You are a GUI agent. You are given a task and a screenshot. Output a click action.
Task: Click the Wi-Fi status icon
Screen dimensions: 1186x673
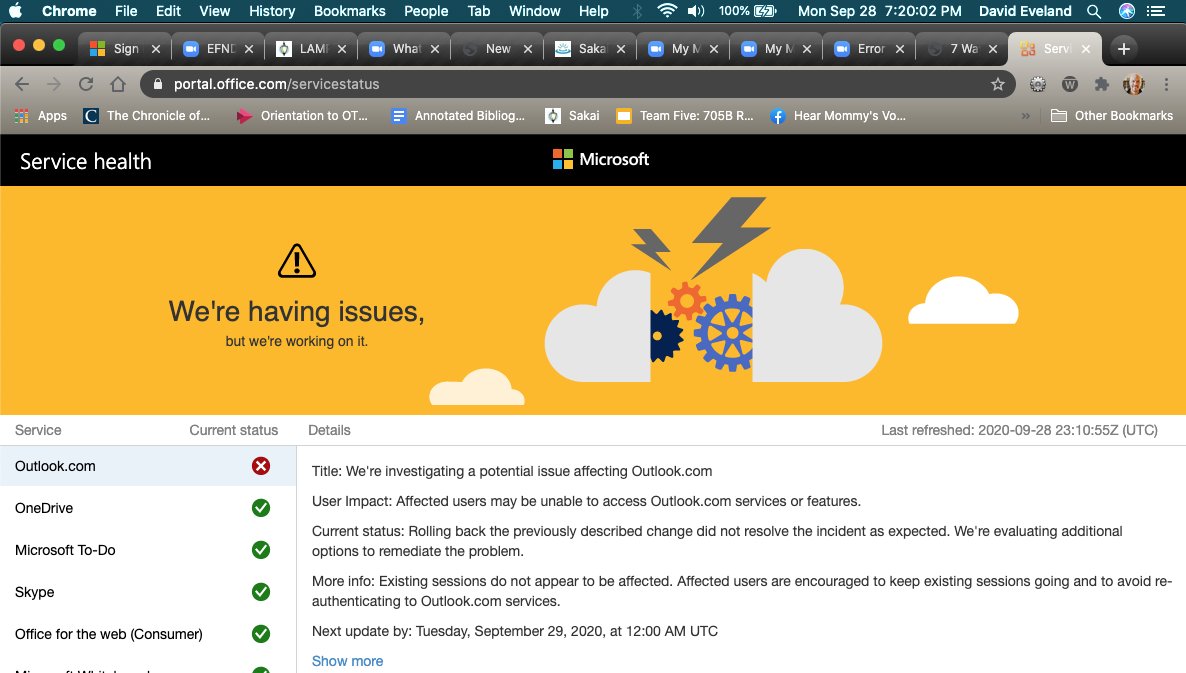pos(666,11)
